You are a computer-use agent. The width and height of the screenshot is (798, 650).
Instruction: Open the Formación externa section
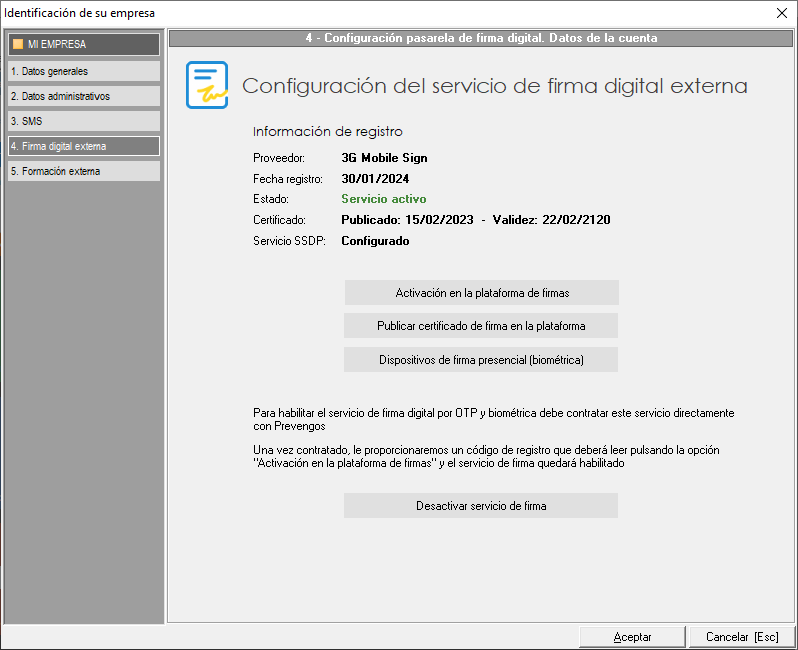tap(83, 171)
